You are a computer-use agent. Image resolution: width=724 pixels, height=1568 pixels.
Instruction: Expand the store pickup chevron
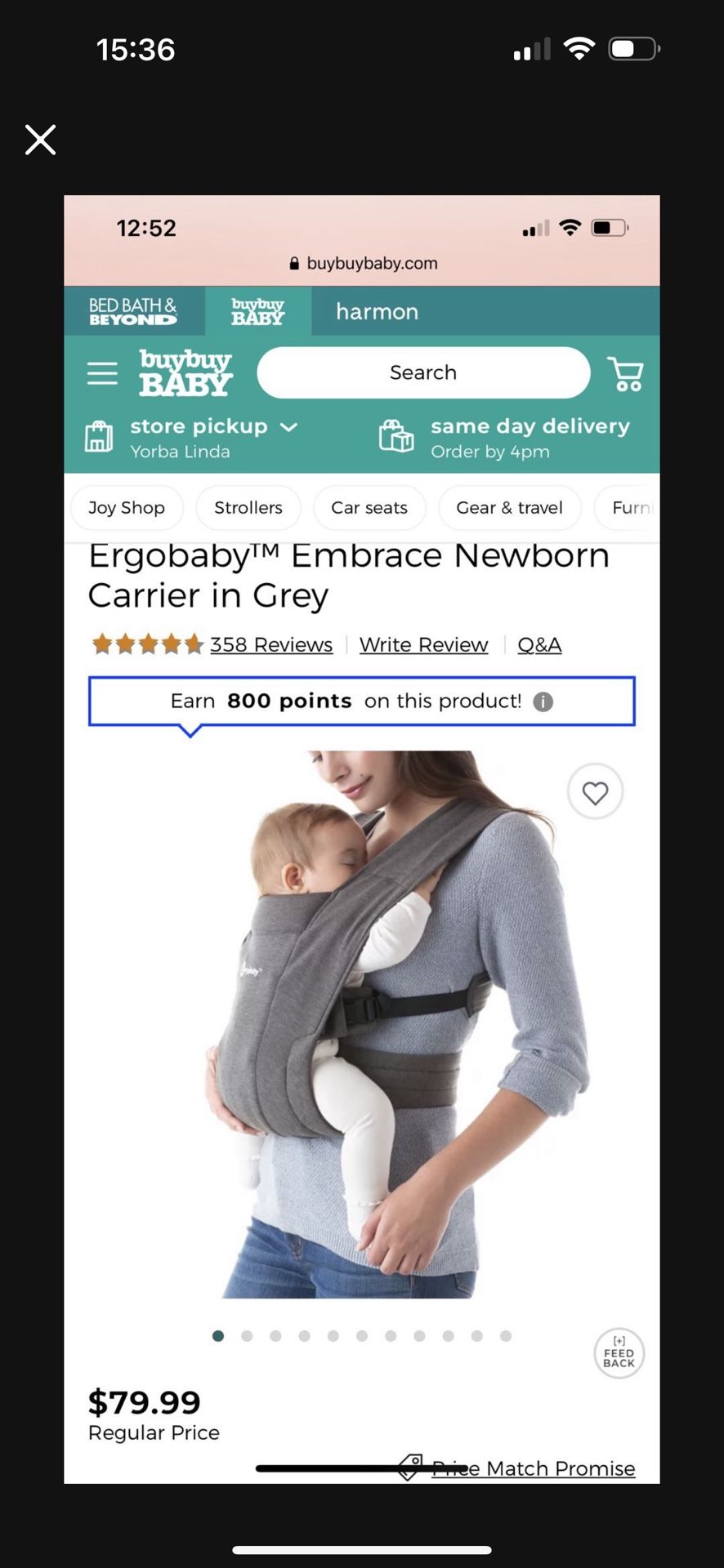[288, 426]
